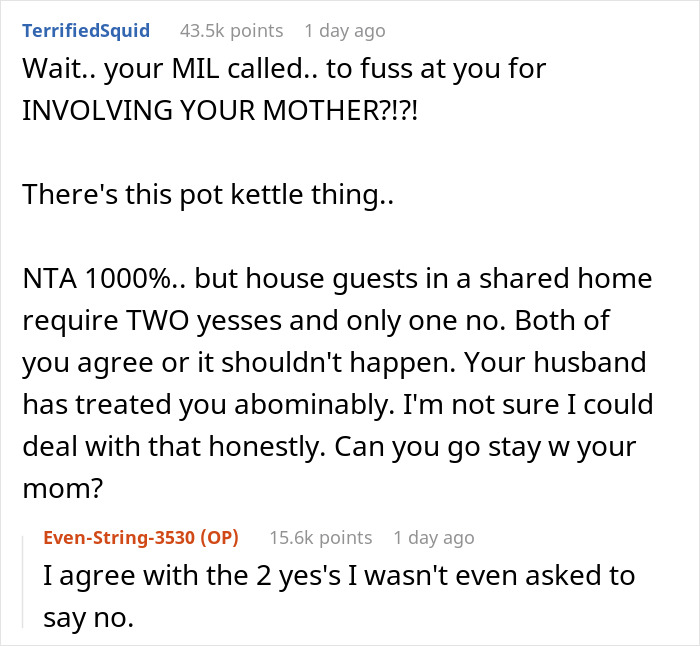Image resolution: width=700 pixels, height=646 pixels.
Task: Click "say no." ending the OP reply
Action: [x=88, y=617]
